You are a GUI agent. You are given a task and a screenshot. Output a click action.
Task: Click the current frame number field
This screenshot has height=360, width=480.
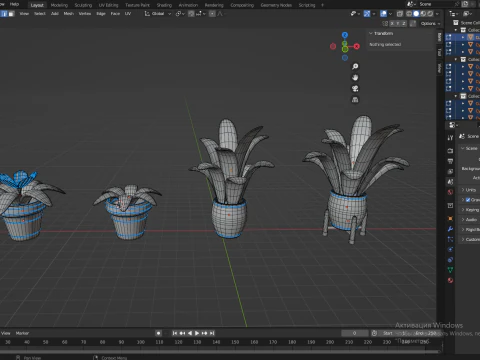pyautogui.click(x=355, y=333)
